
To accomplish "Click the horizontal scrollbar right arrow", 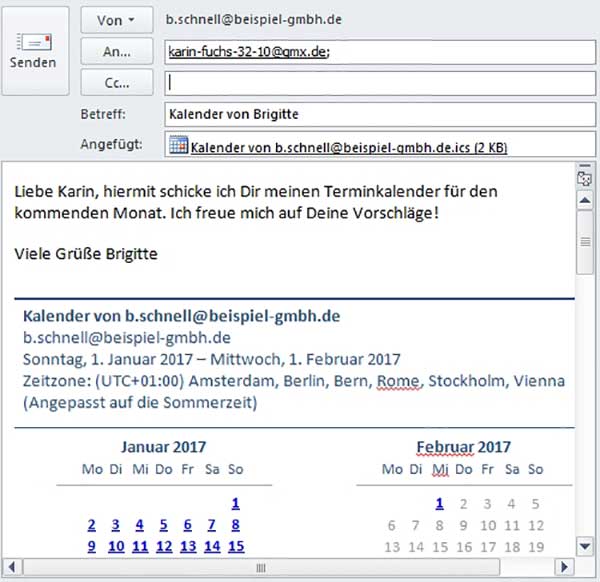I will 564,567.
